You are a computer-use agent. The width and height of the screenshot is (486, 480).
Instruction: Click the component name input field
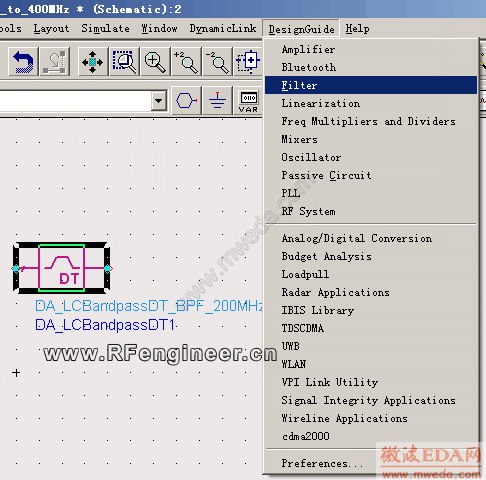click(75, 101)
